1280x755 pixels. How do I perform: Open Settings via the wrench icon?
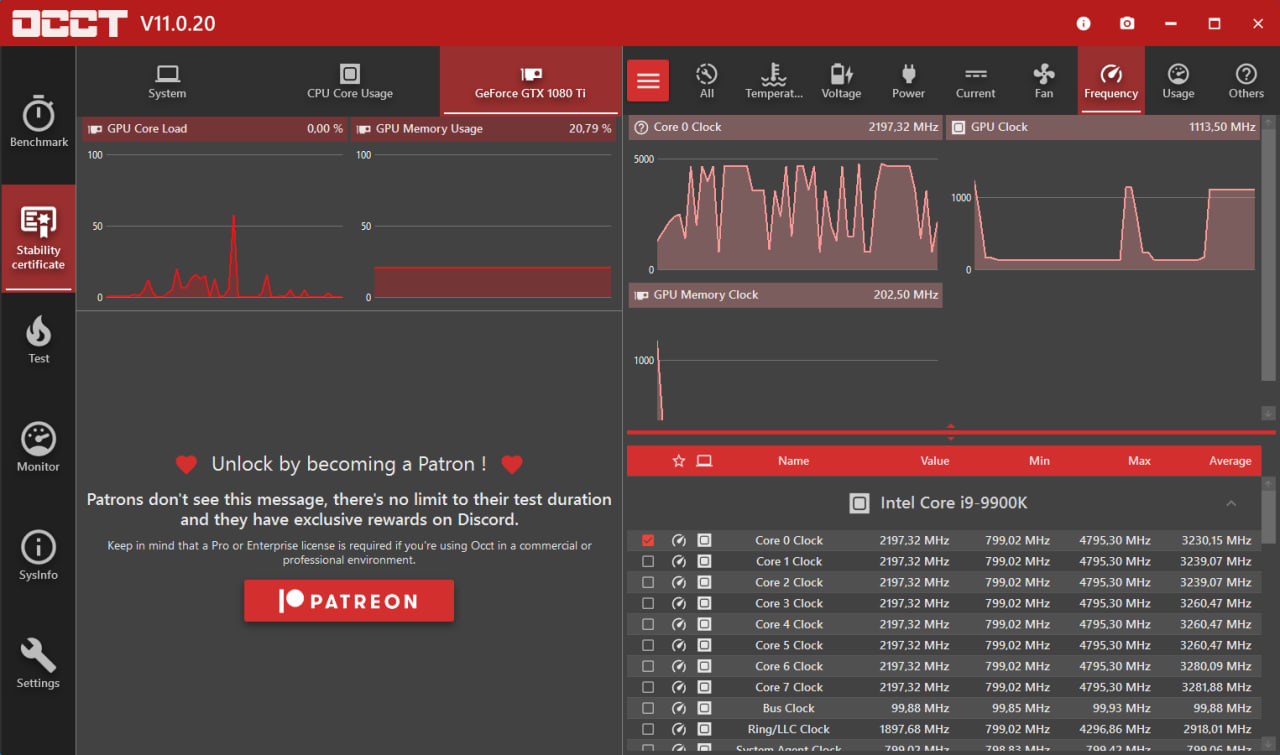(38, 663)
